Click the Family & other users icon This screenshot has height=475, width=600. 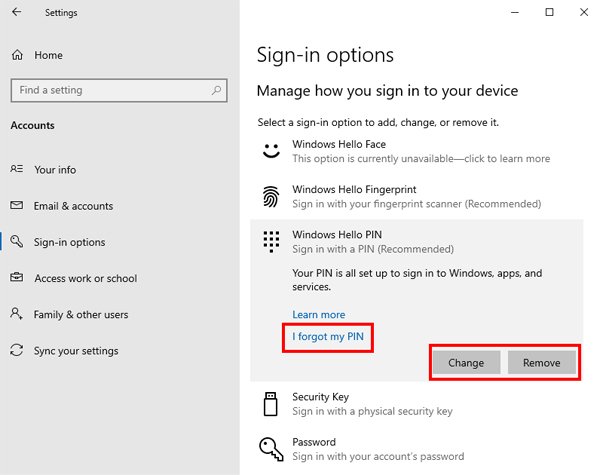point(17,314)
